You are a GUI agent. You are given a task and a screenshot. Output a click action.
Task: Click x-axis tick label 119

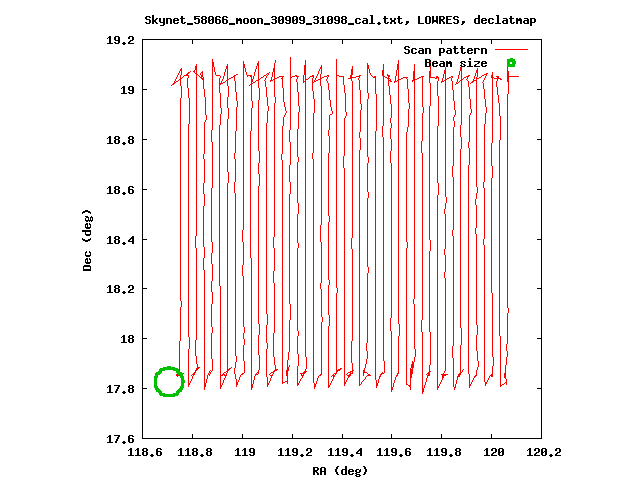coord(245,452)
